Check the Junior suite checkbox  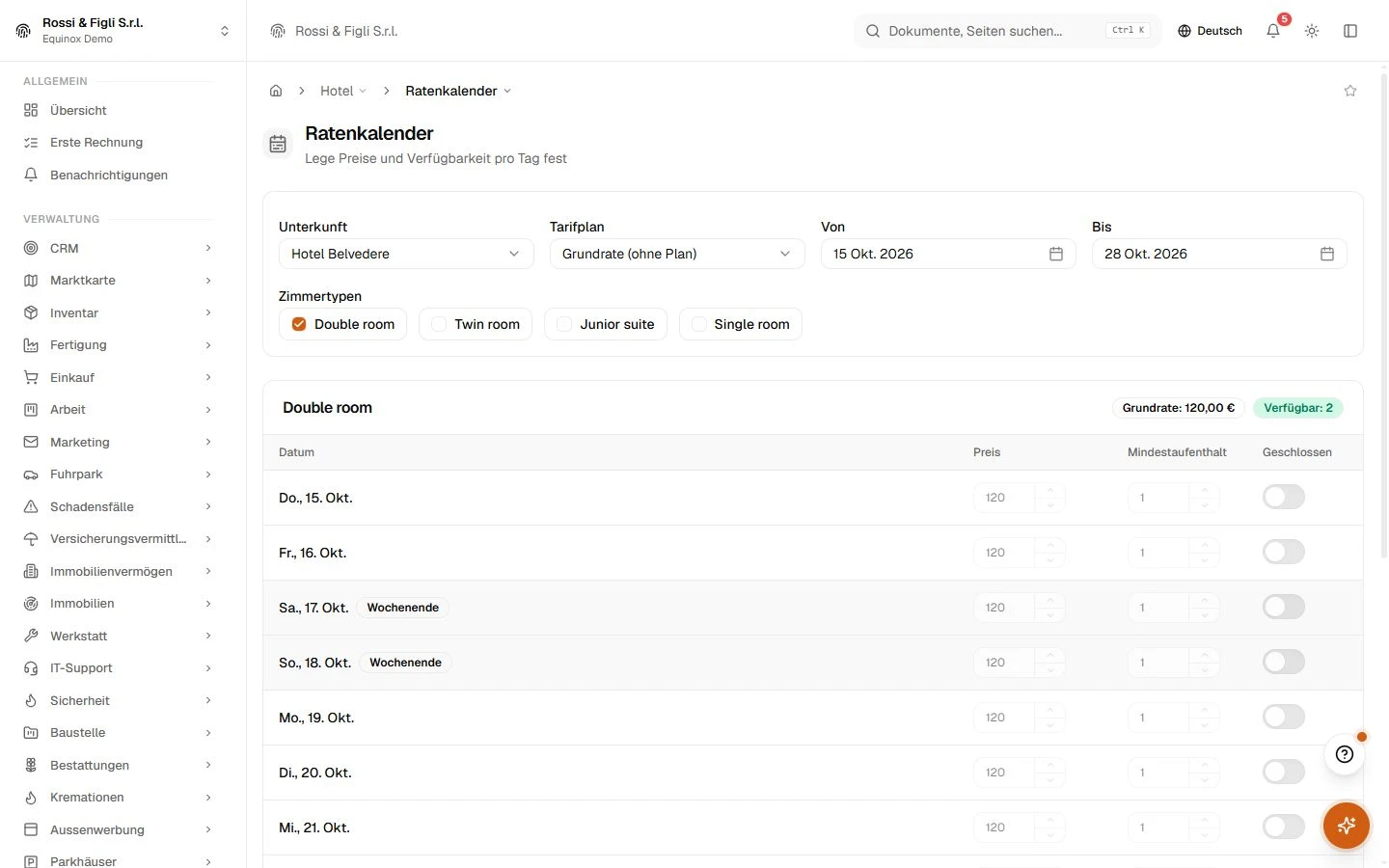pos(564,324)
